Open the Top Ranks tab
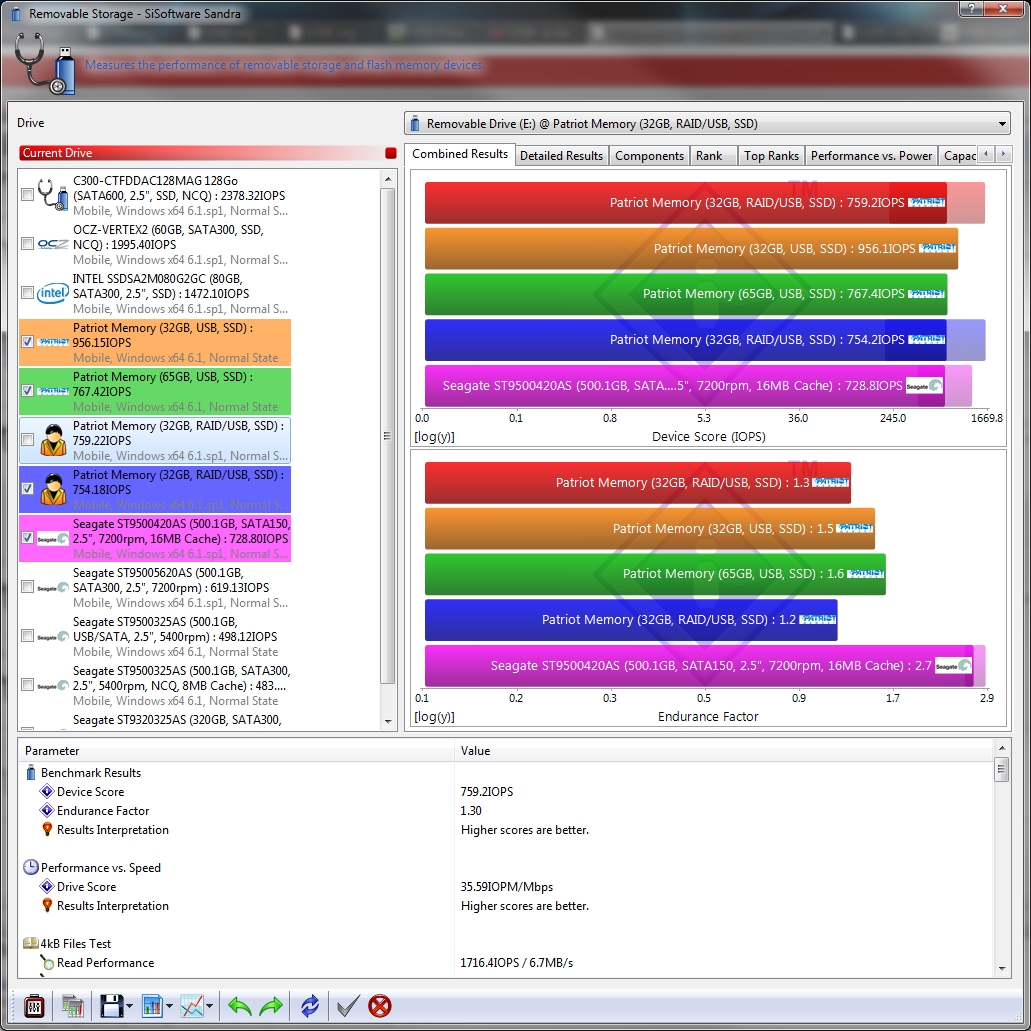The width and height of the screenshot is (1031, 1031). point(771,156)
